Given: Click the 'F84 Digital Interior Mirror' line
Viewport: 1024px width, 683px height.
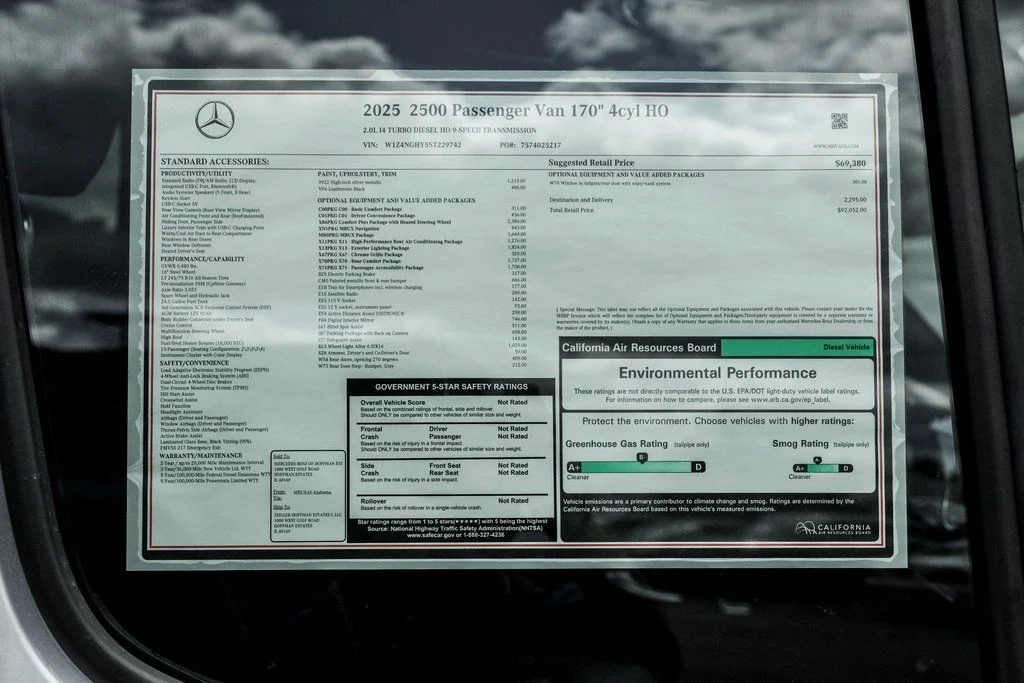Looking at the screenshot, I should (x=346, y=321).
